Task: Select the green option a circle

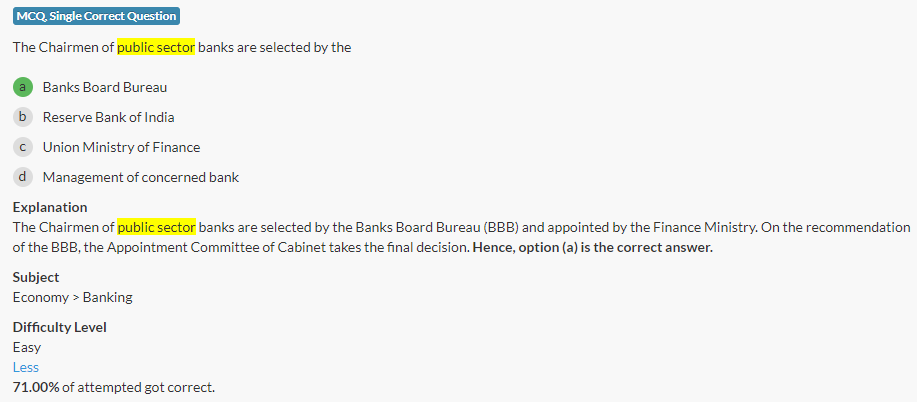Action: [23, 87]
